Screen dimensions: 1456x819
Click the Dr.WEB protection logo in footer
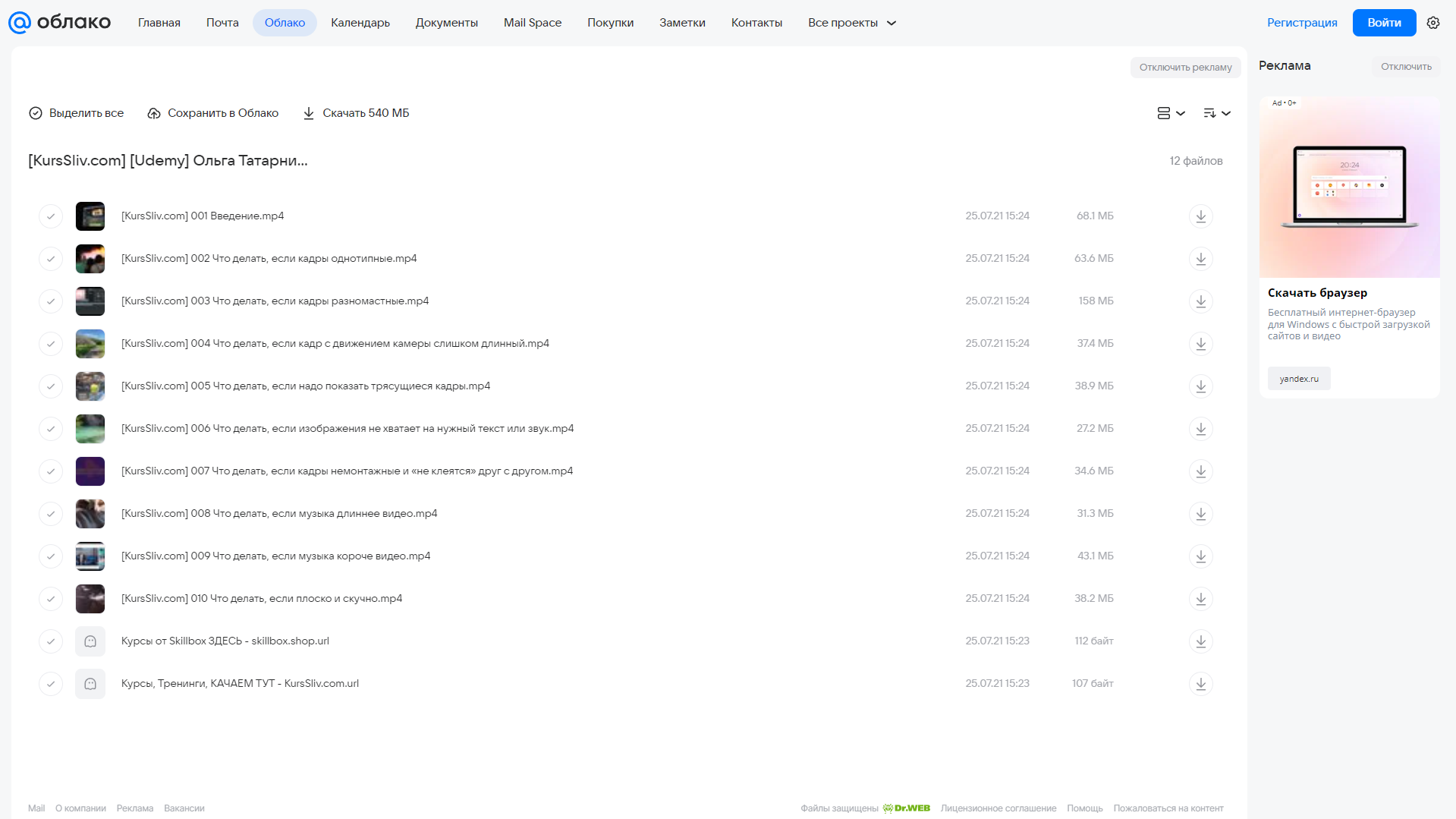(906, 808)
